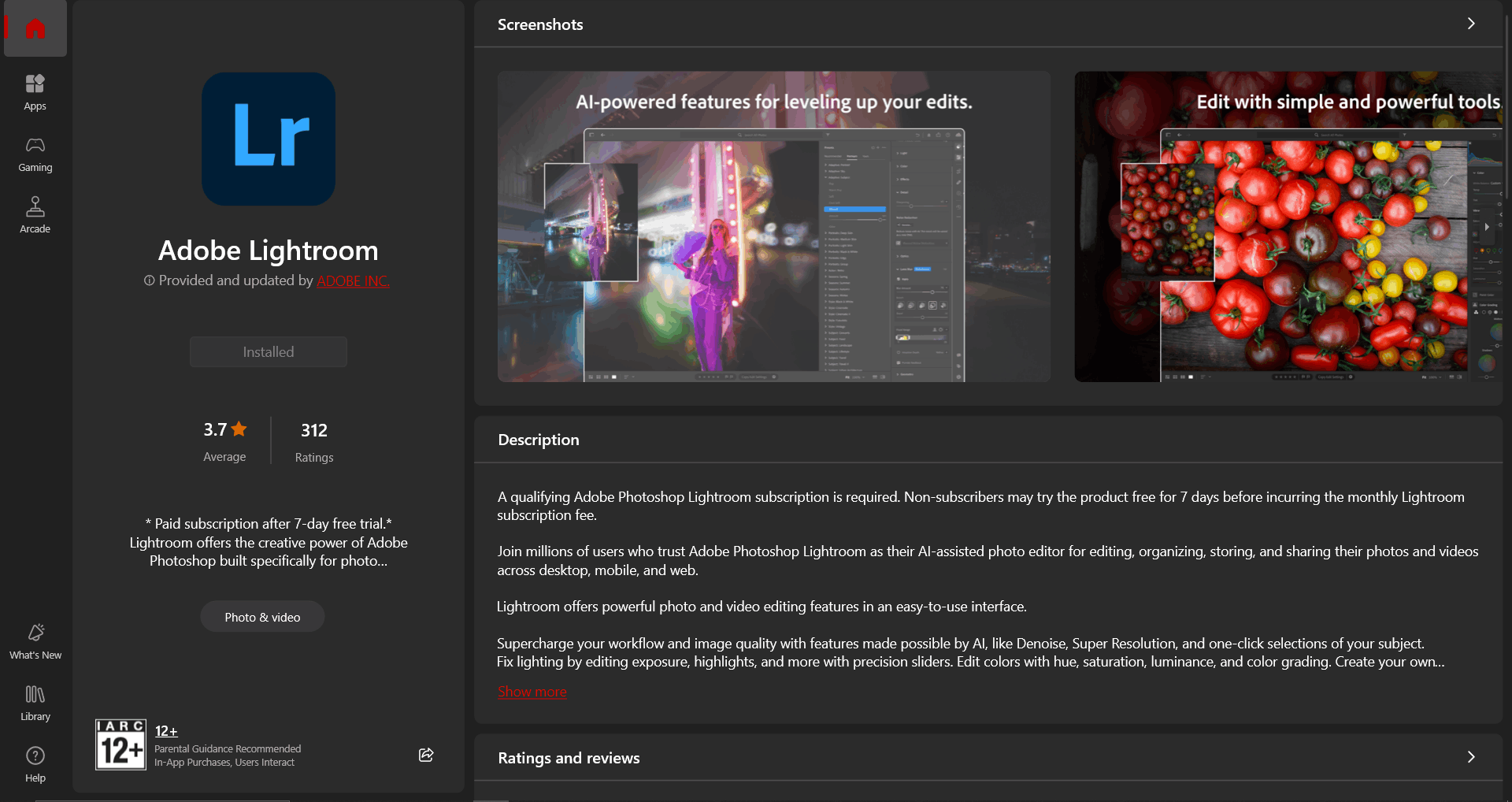Open the AI-powered features screenshot
The height and width of the screenshot is (802, 1512).
pyautogui.click(x=774, y=227)
